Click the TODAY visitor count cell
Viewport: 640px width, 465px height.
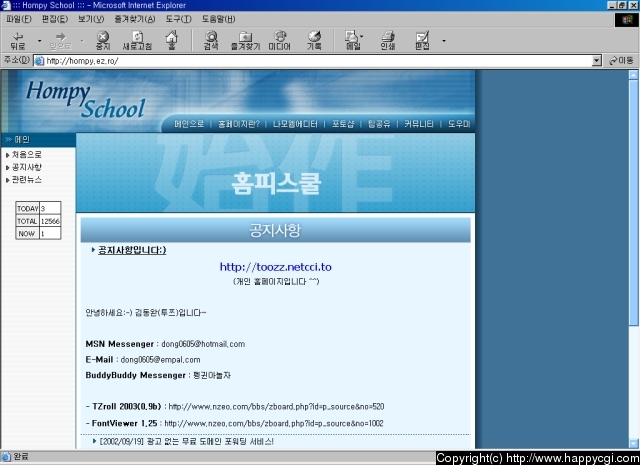coord(50,209)
